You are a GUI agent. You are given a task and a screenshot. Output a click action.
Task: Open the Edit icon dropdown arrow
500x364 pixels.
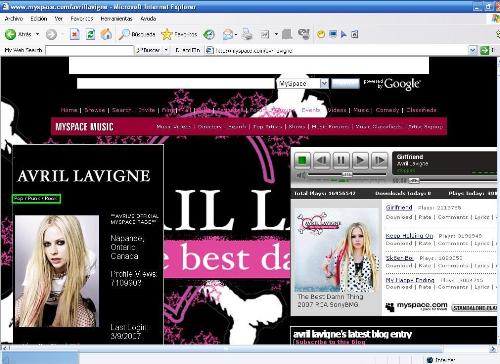pos(276,34)
